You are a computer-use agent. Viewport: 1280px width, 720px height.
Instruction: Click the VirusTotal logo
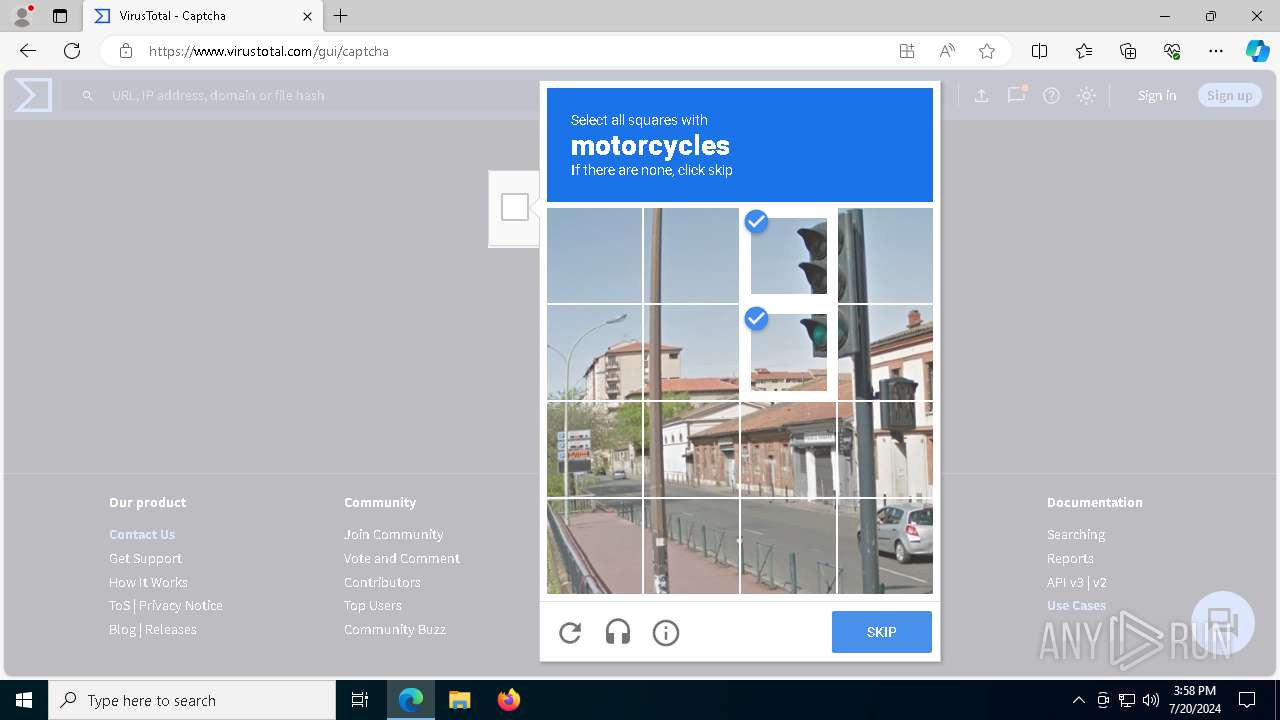32,95
